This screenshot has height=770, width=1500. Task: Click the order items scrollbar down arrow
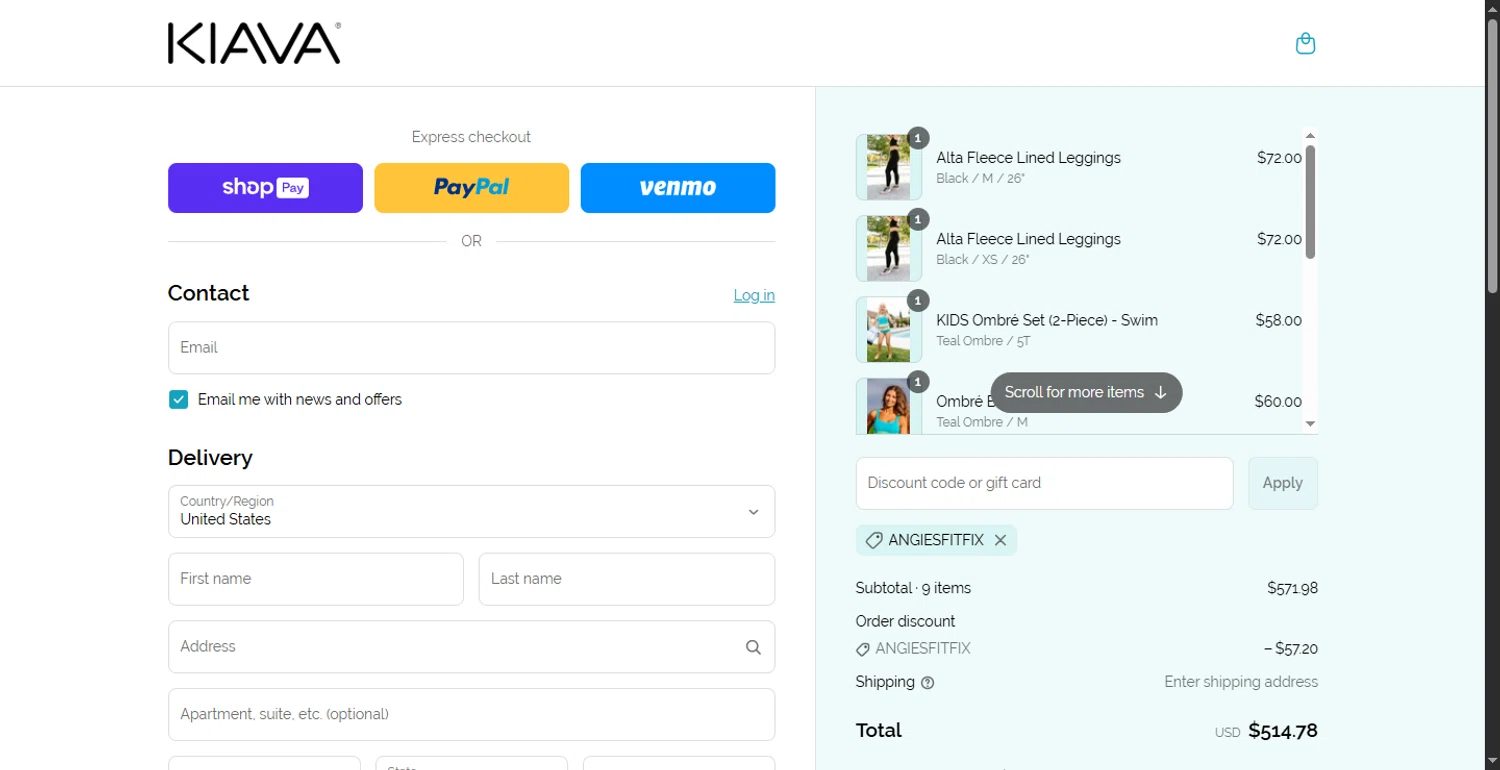pos(1310,424)
